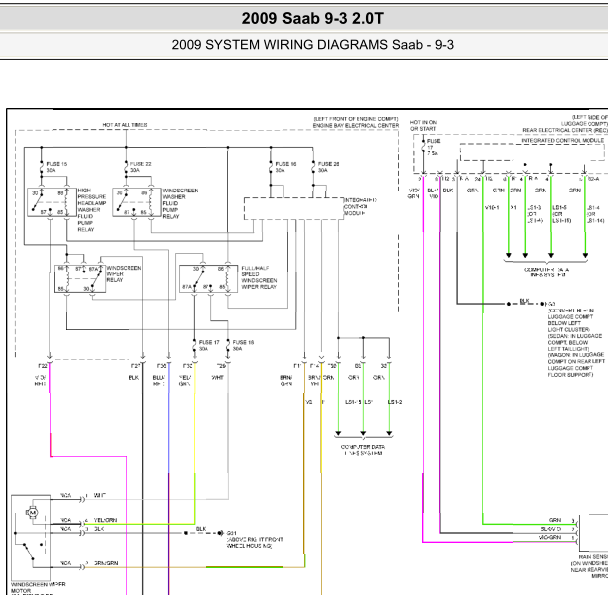The image size is (608, 595).
Task: Click 'WHT' label at wiper motor pin 1
Action: (x=100, y=495)
